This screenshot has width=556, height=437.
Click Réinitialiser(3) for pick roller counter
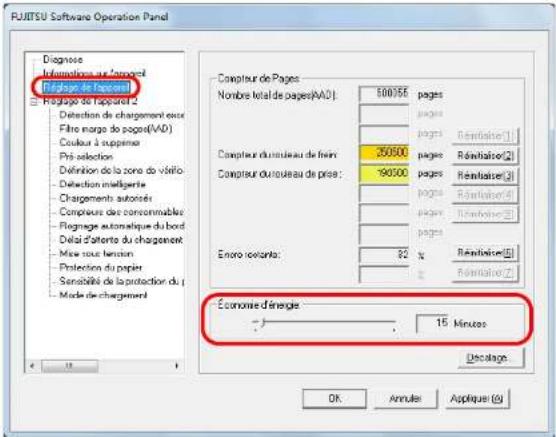click(485, 176)
